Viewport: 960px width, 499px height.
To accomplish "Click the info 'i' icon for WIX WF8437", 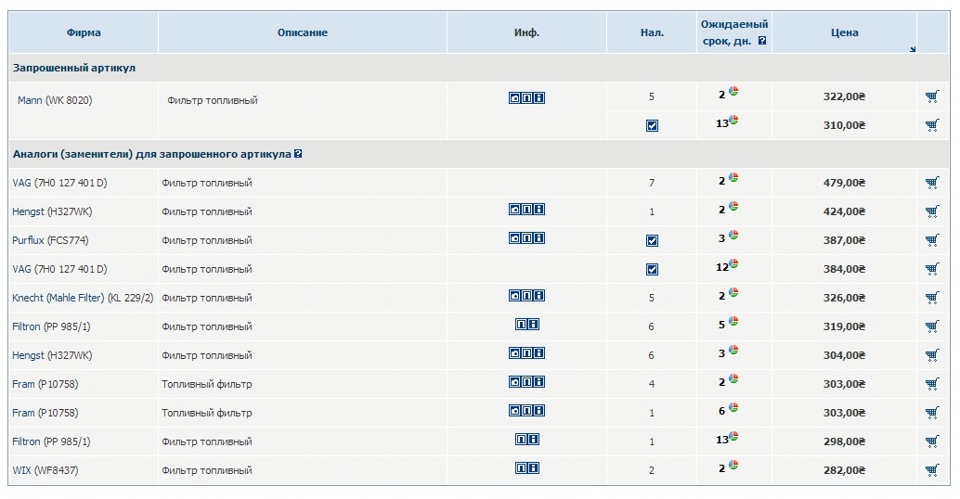I will pos(534,469).
